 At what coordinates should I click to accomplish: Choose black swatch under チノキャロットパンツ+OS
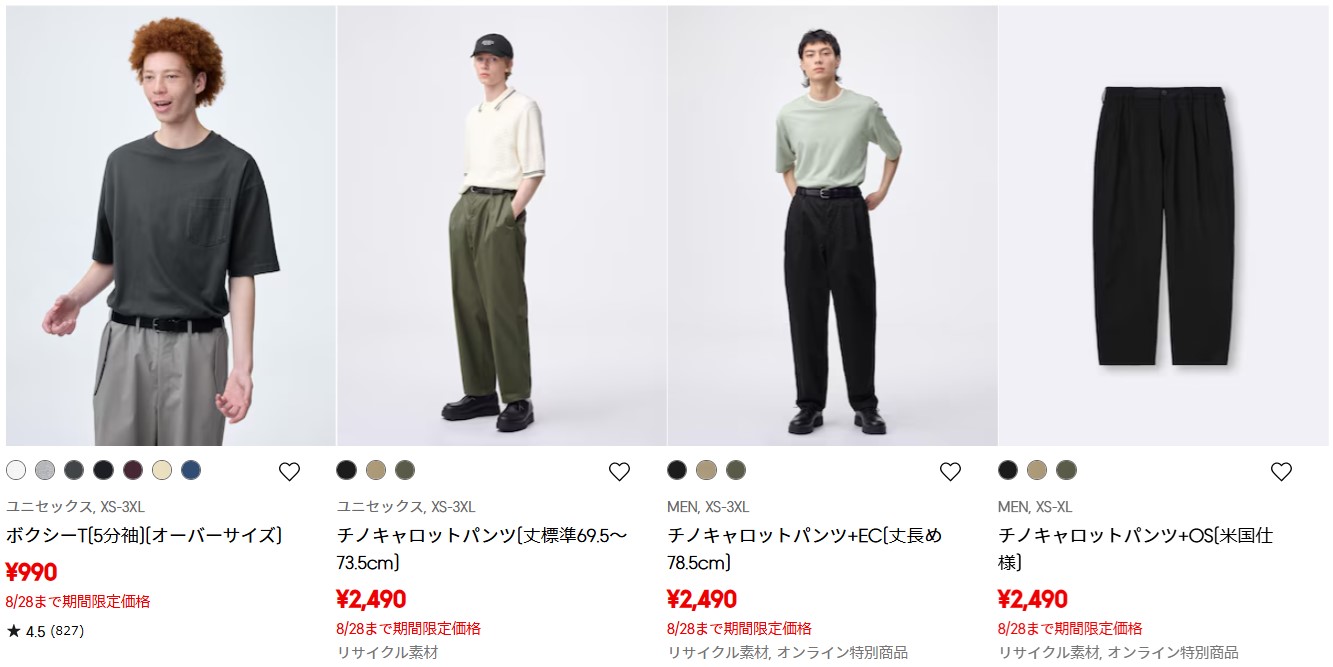click(x=1008, y=470)
